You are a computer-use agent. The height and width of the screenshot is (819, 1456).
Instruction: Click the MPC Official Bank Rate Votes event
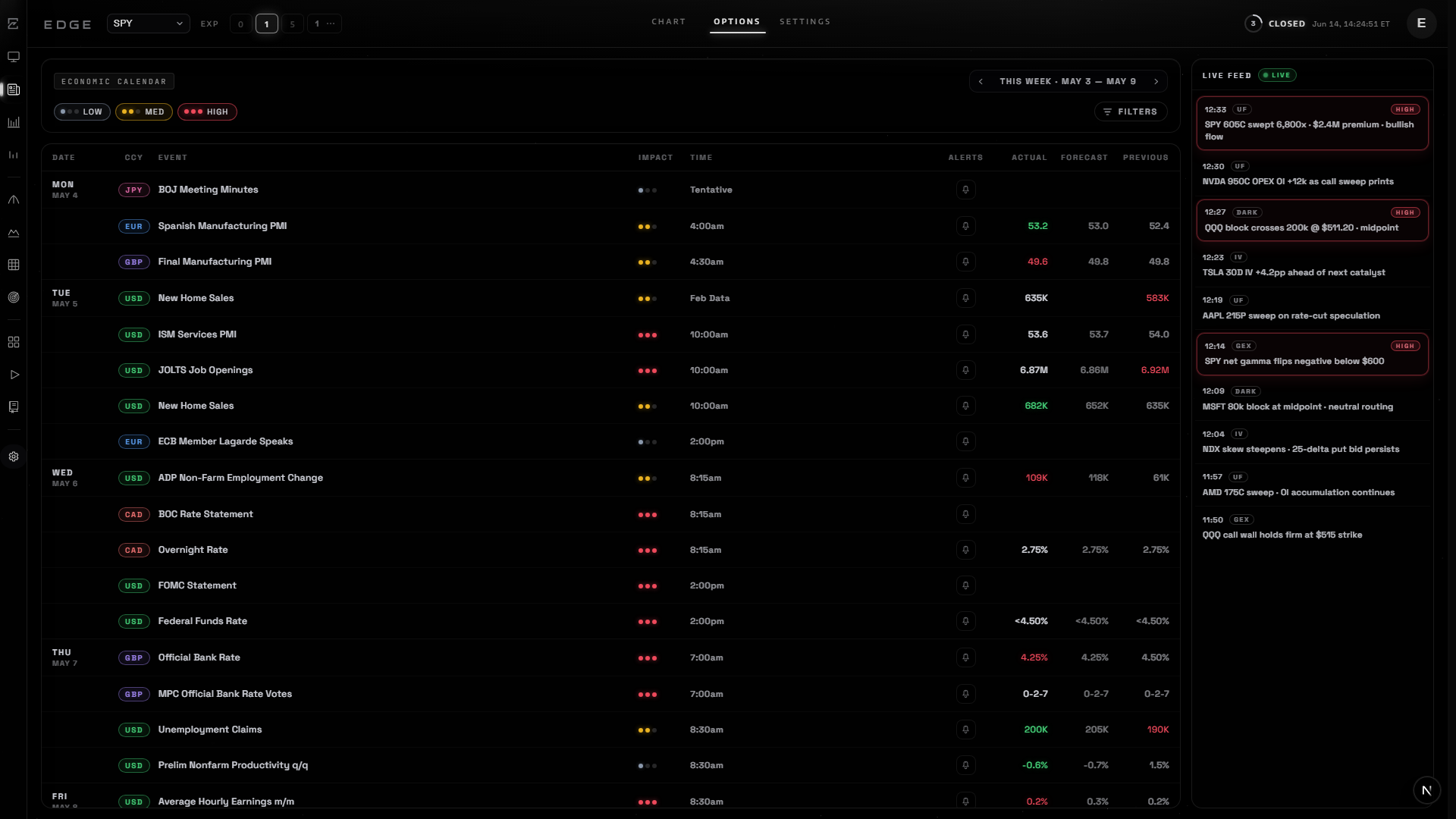[224, 694]
